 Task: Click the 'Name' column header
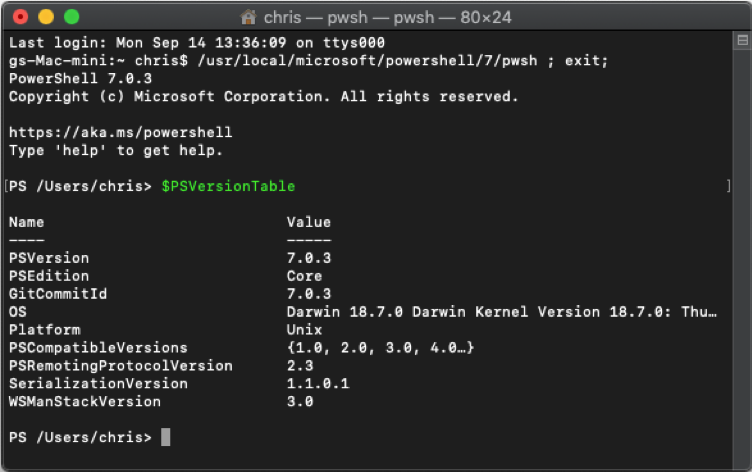click(26, 222)
